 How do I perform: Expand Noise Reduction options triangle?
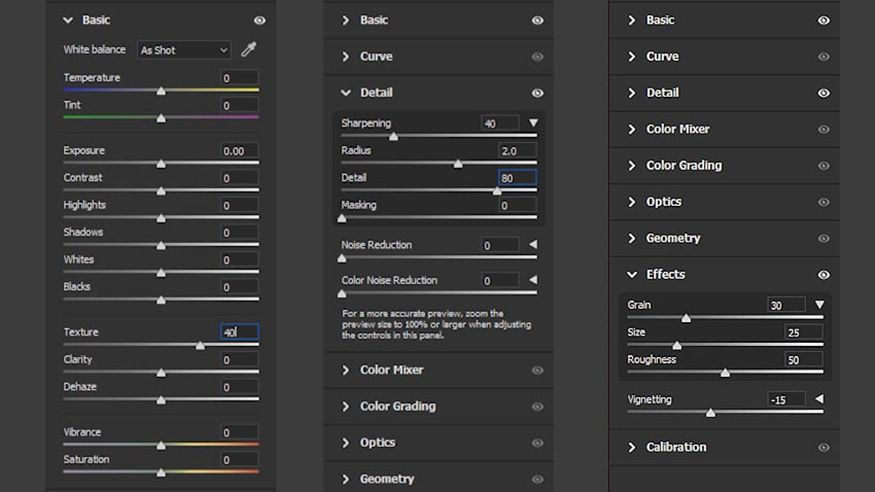point(533,244)
